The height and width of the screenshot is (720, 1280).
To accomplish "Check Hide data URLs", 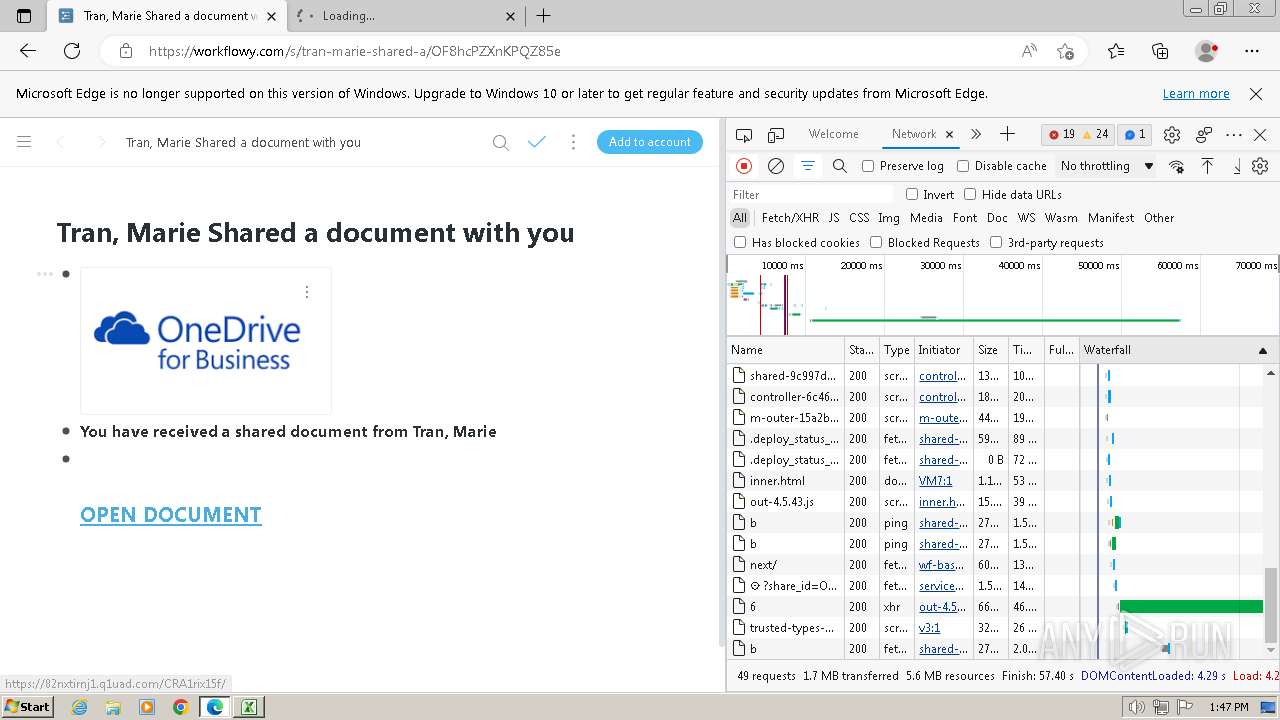I will tap(970, 194).
